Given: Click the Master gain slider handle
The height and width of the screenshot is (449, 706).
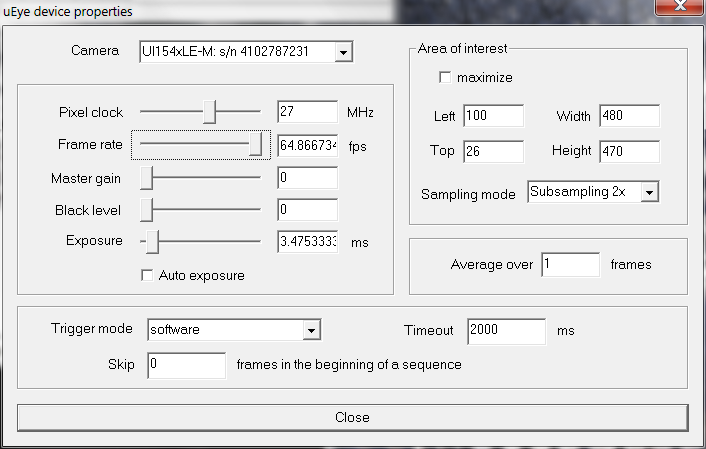Looking at the screenshot, I should (x=146, y=178).
